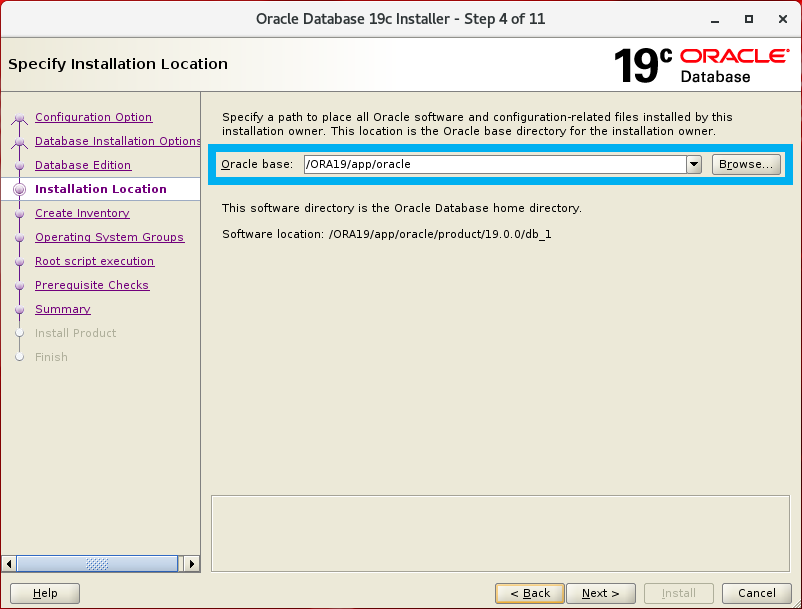Open the Configuration Option step link
This screenshot has width=802, height=609.
(94, 117)
